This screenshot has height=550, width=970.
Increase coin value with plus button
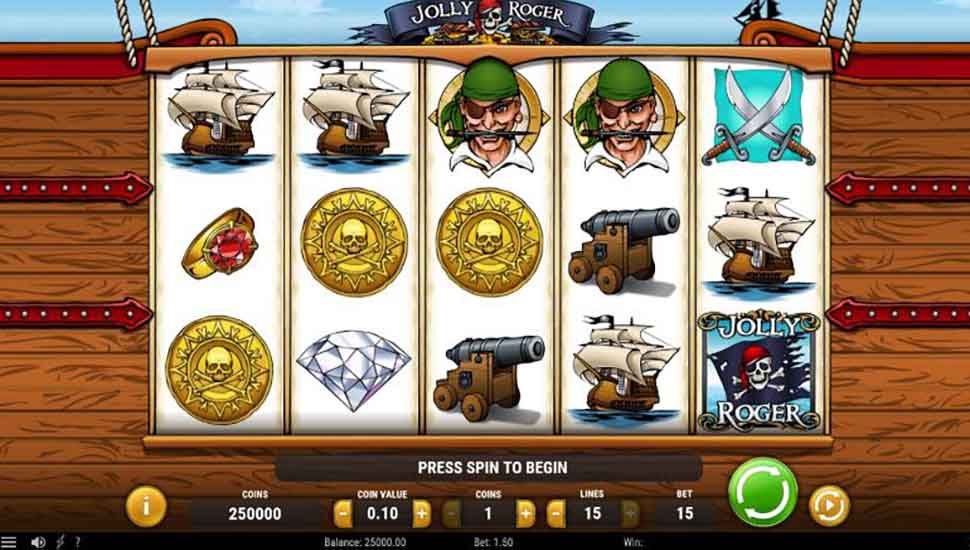click(x=422, y=513)
